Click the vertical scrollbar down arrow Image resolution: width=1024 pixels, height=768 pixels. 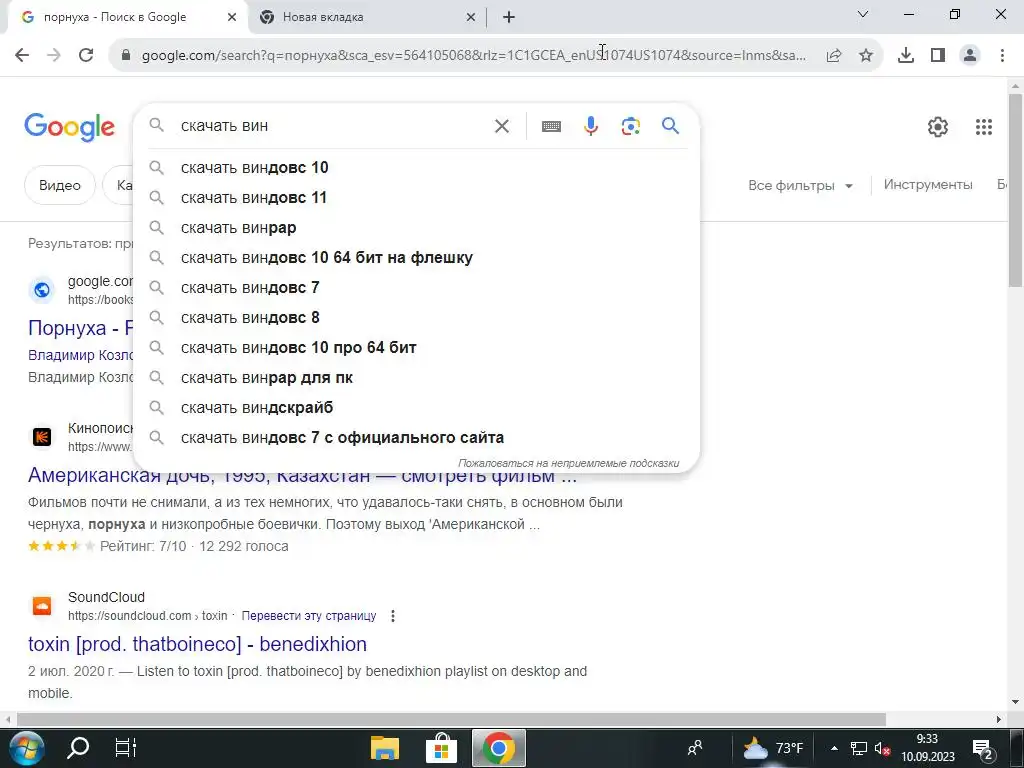tap(1015, 703)
